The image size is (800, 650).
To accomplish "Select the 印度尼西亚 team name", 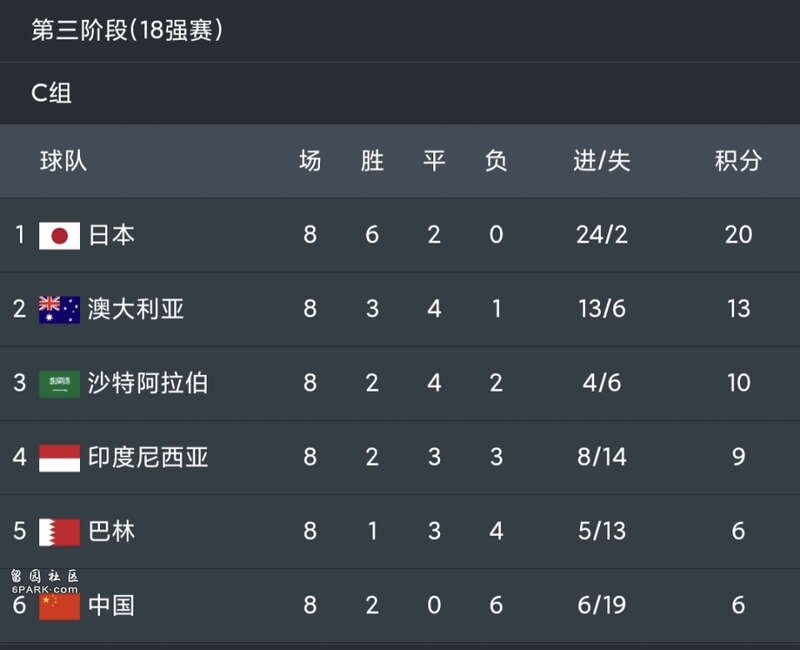I will click(148, 457).
